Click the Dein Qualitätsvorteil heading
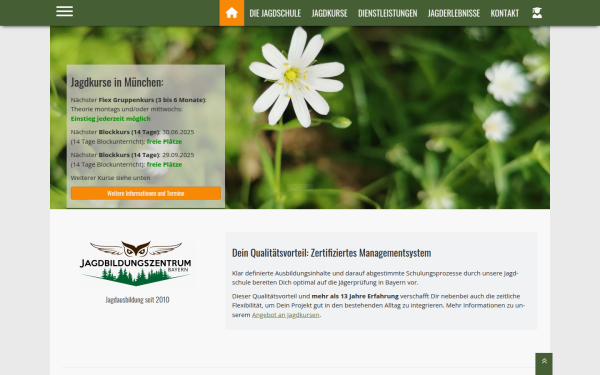 tap(331, 253)
